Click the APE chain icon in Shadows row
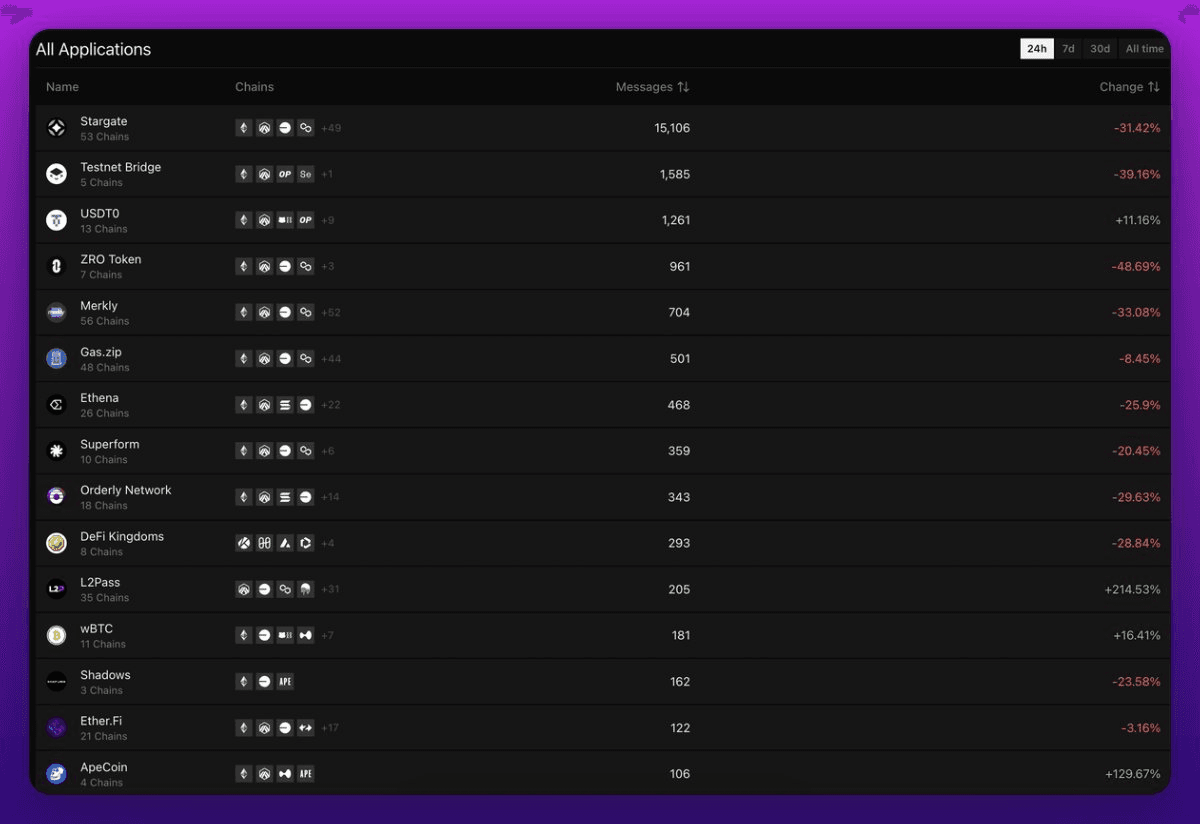This screenshot has height=824, width=1200. click(285, 682)
